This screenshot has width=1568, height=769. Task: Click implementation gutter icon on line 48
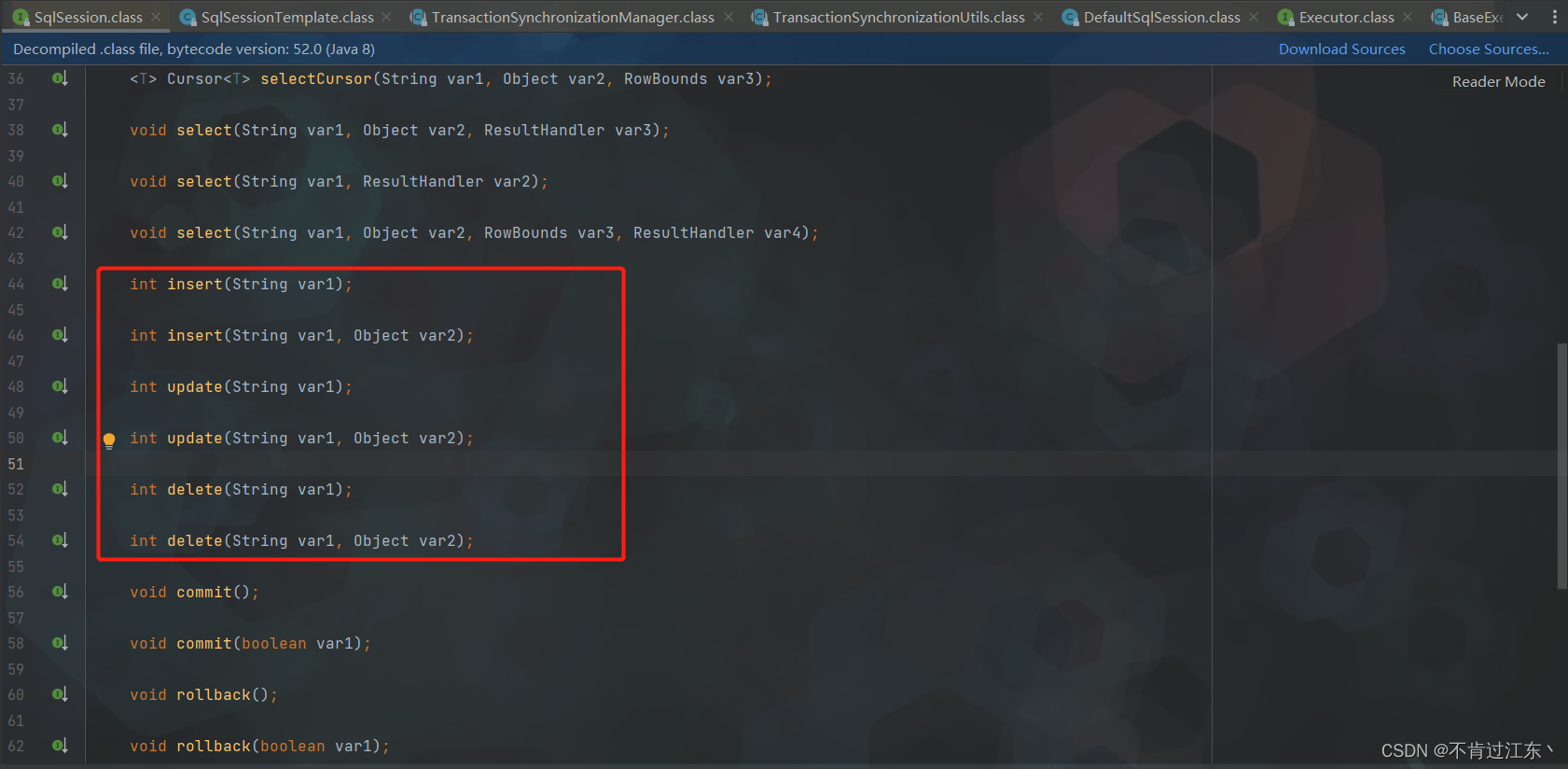click(x=60, y=387)
